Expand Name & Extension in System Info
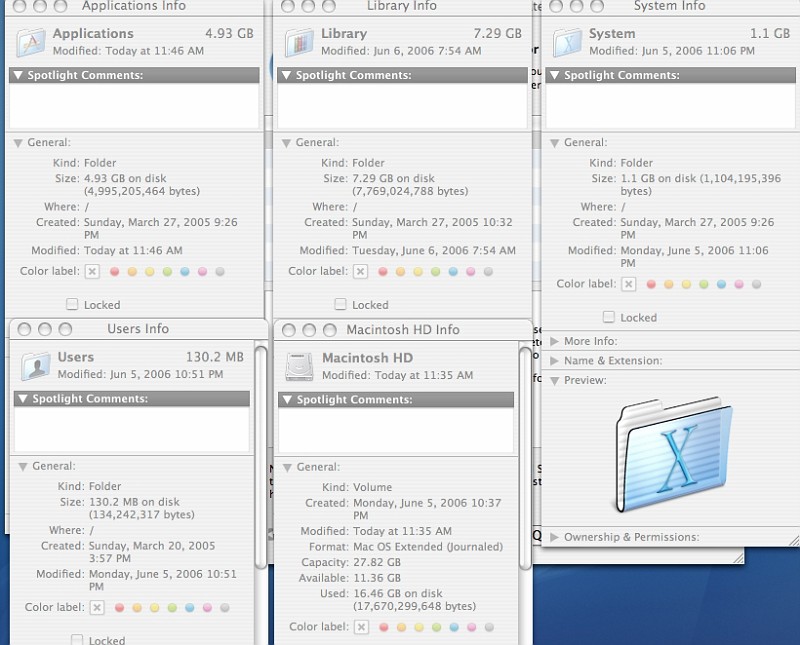The width and height of the screenshot is (800, 645). point(555,361)
